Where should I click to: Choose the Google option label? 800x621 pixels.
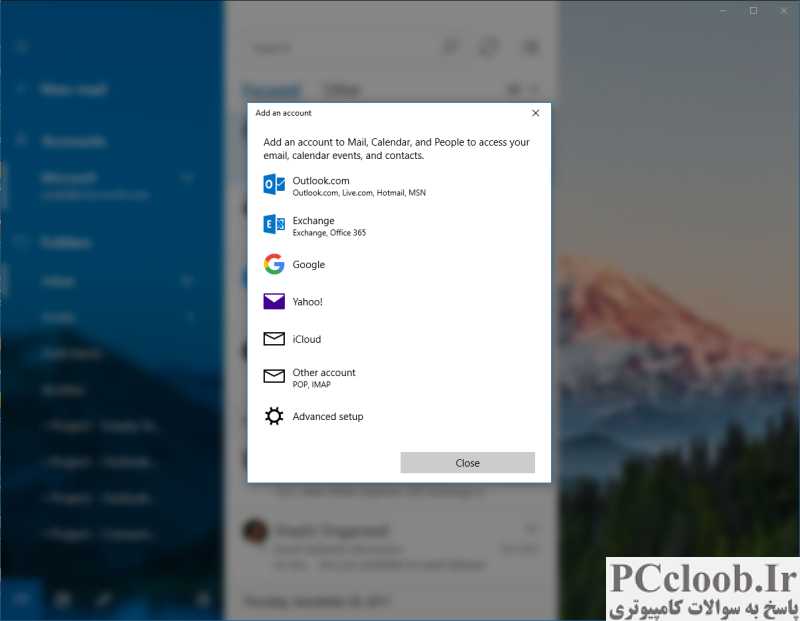click(309, 264)
